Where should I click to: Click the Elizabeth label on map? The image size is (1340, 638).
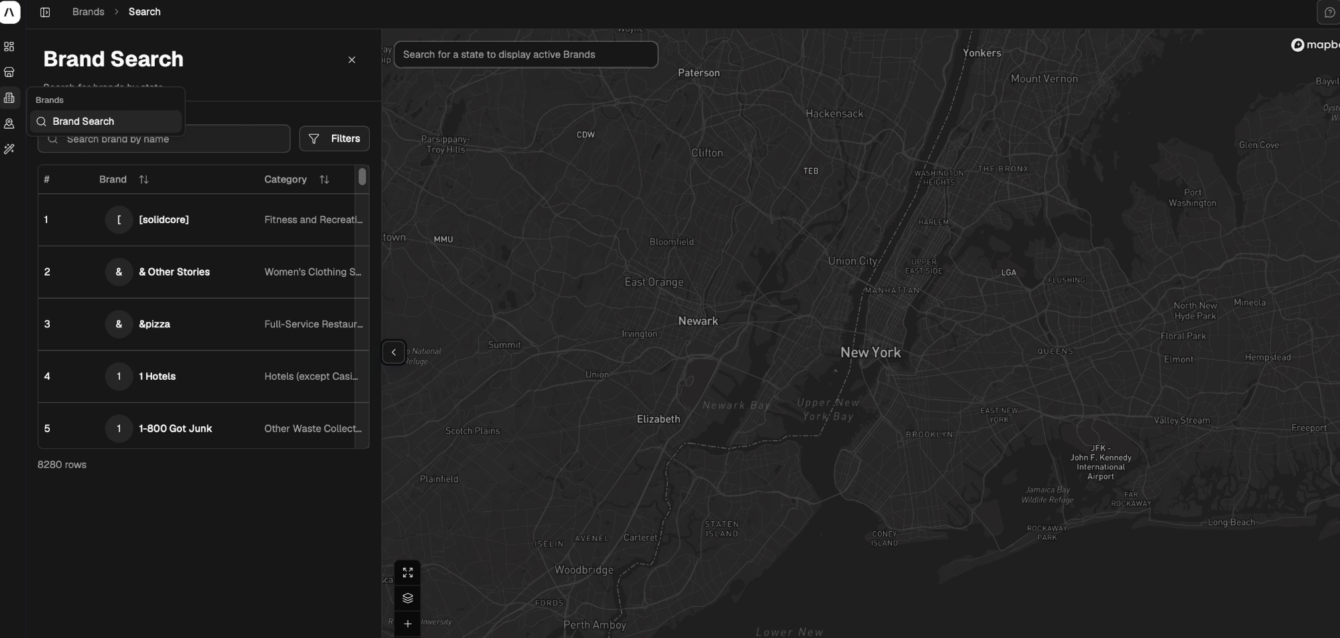tap(658, 419)
